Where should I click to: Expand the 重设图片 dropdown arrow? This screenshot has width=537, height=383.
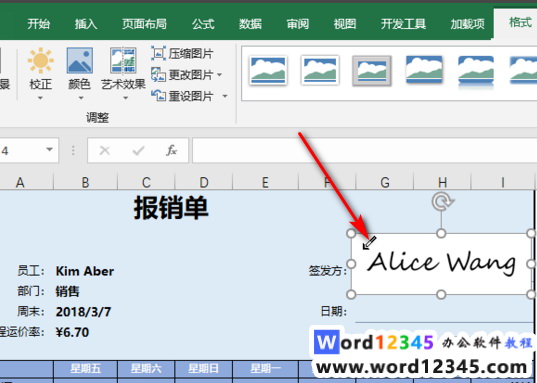tap(225, 96)
